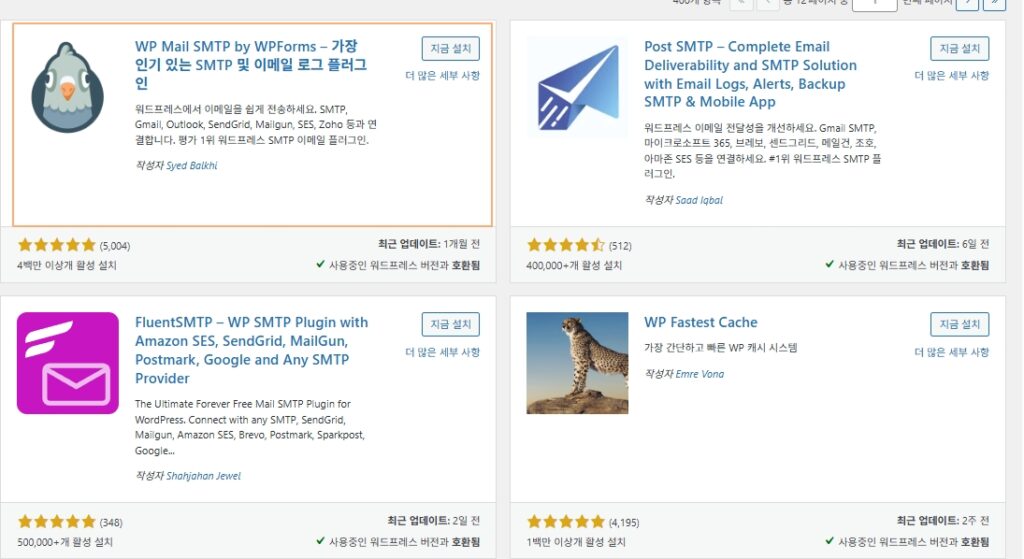Click compatibility checkmark on Post SMTP card
Image resolution: width=1024 pixels, height=559 pixels.
pos(829,264)
